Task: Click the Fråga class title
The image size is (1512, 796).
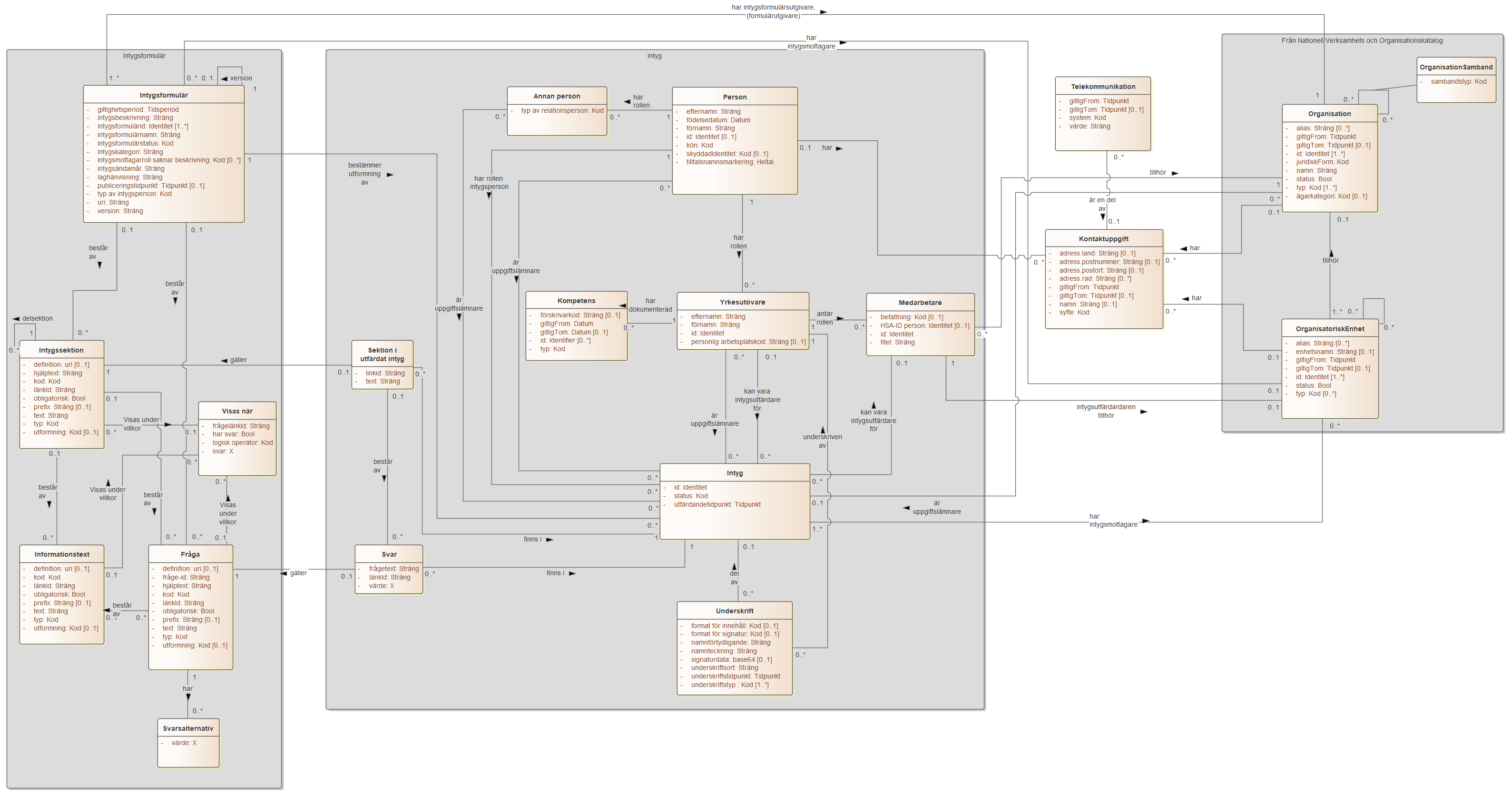Action: pos(190,554)
